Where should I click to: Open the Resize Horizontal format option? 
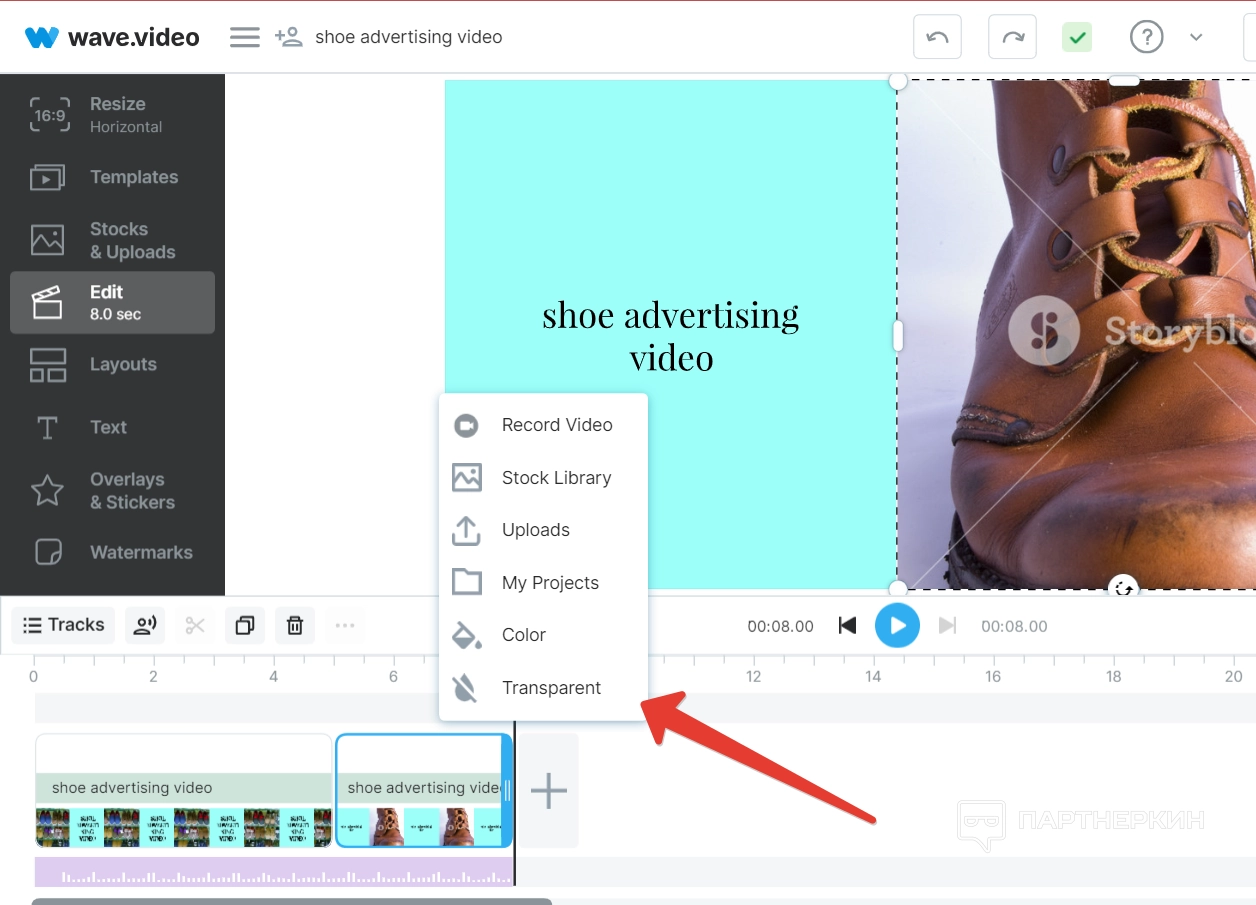point(112,114)
